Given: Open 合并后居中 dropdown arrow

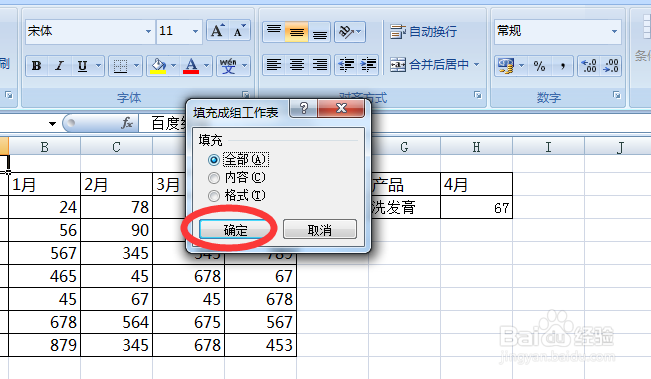Looking at the screenshot, I should click(x=477, y=65).
